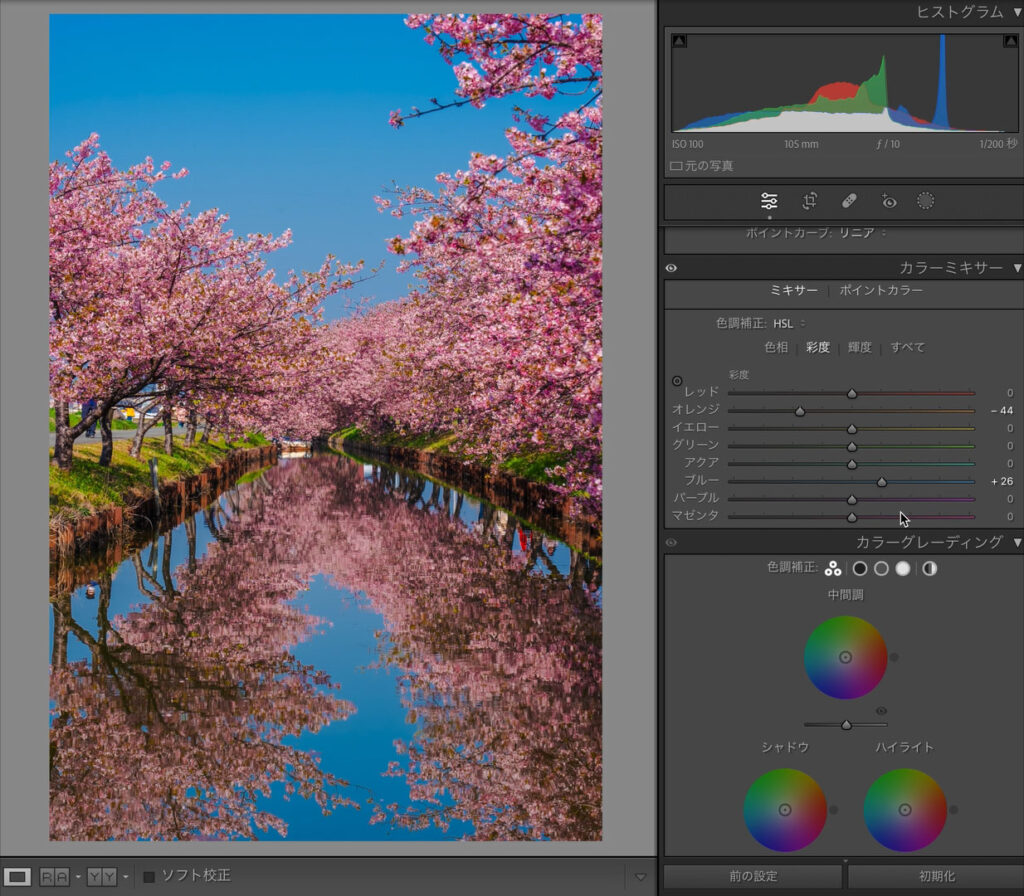The image size is (1024, 896).
Task: Open the Masking tool circle icon
Action: (x=926, y=201)
